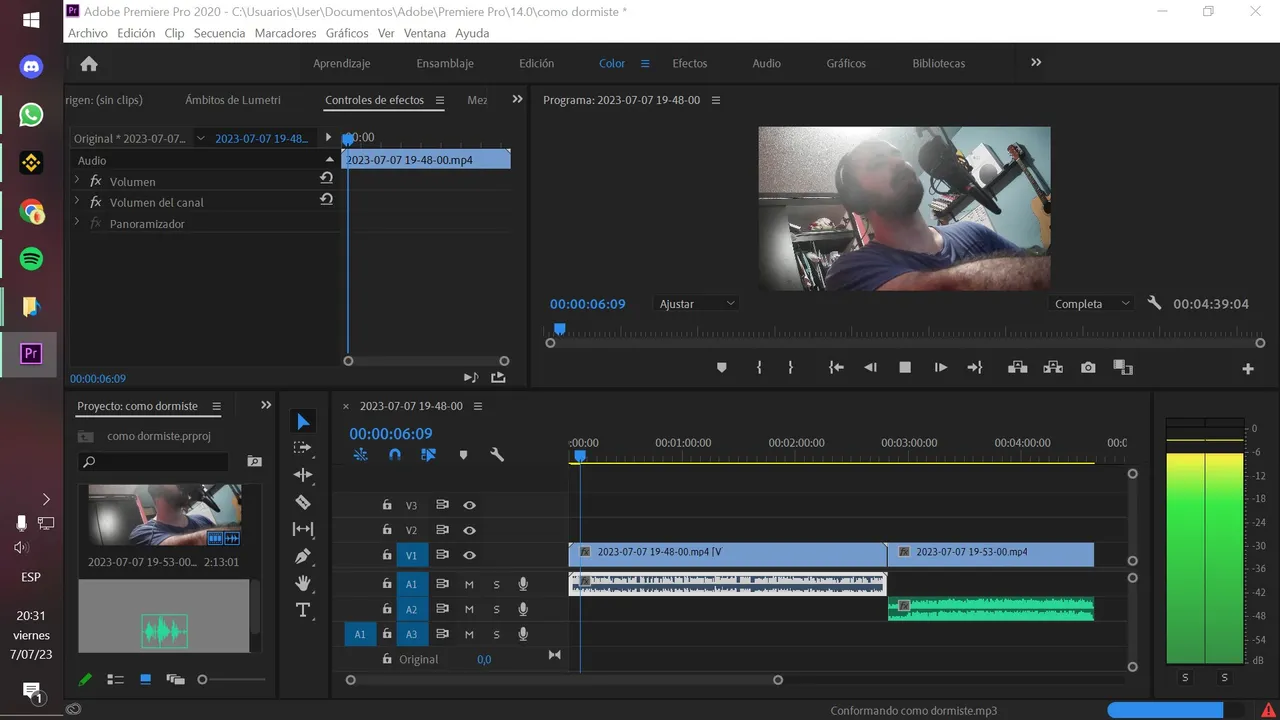Click the Home icon in workspace bar
This screenshot has height=720, width=1280.
89,63
